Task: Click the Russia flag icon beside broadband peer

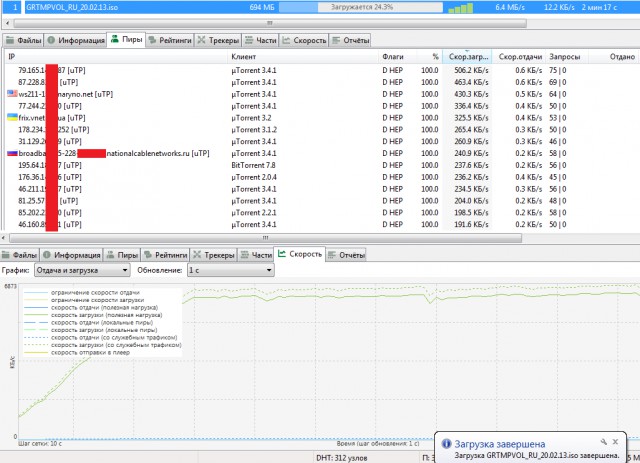Action: pyautogui.click(x=12, y=154)
